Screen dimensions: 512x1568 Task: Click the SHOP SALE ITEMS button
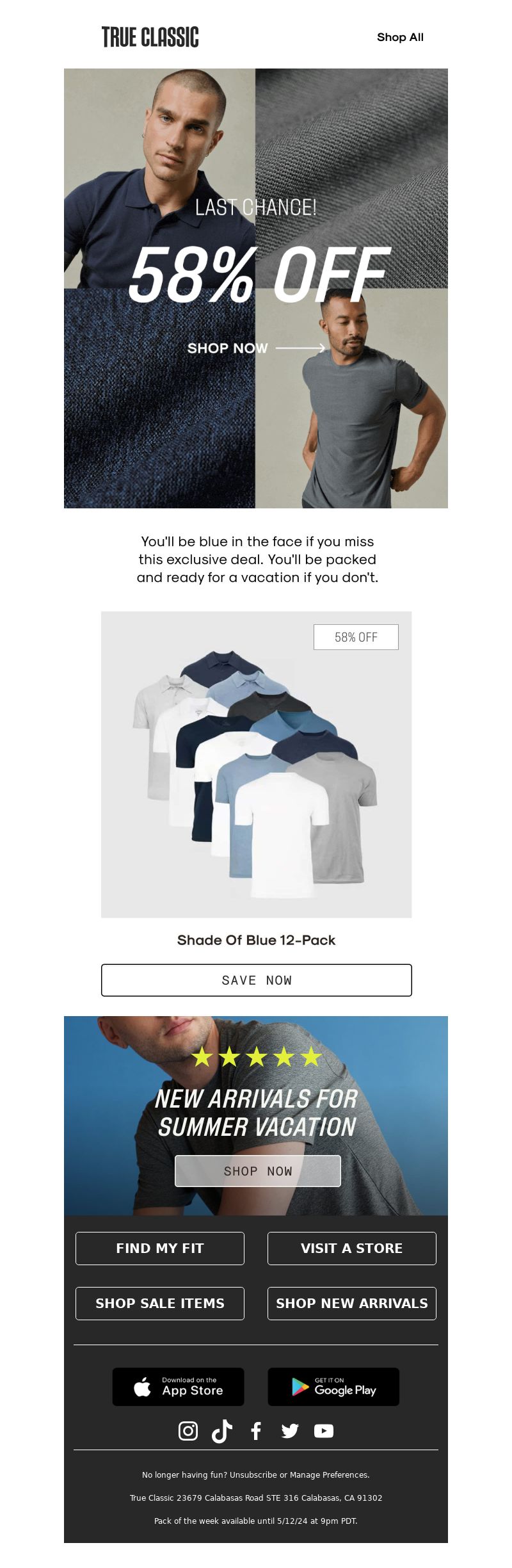click(160, 1303)
